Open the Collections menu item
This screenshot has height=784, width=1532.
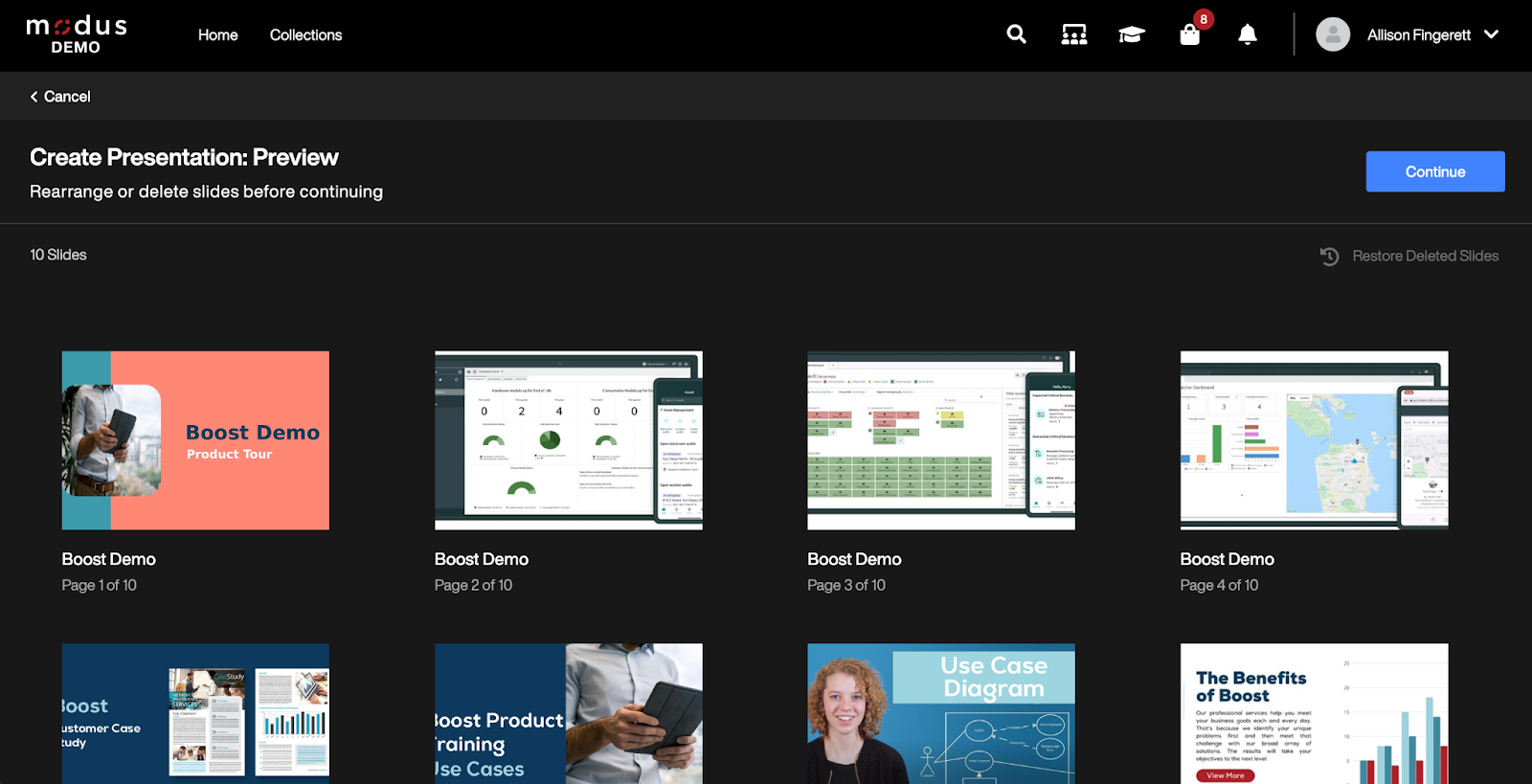(305, 35)
